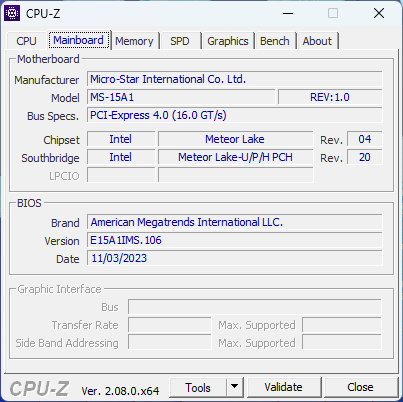Click the empty Transfer Rate field
Viewport: 403px width, 402px height.
(170, 325)
